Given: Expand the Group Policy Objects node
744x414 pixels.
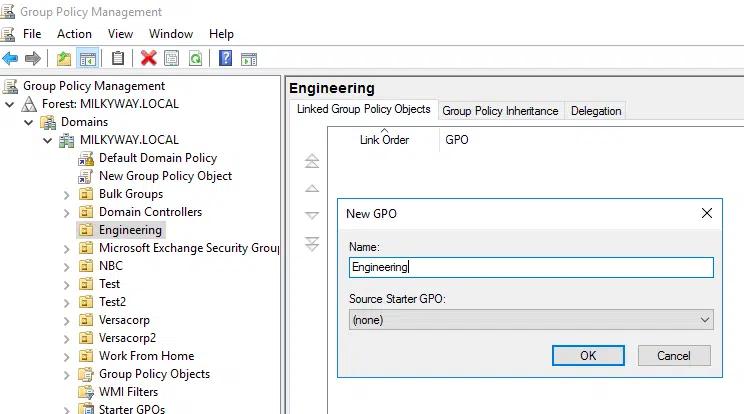Looking at the screenshot, I should [x=66, y=375].
